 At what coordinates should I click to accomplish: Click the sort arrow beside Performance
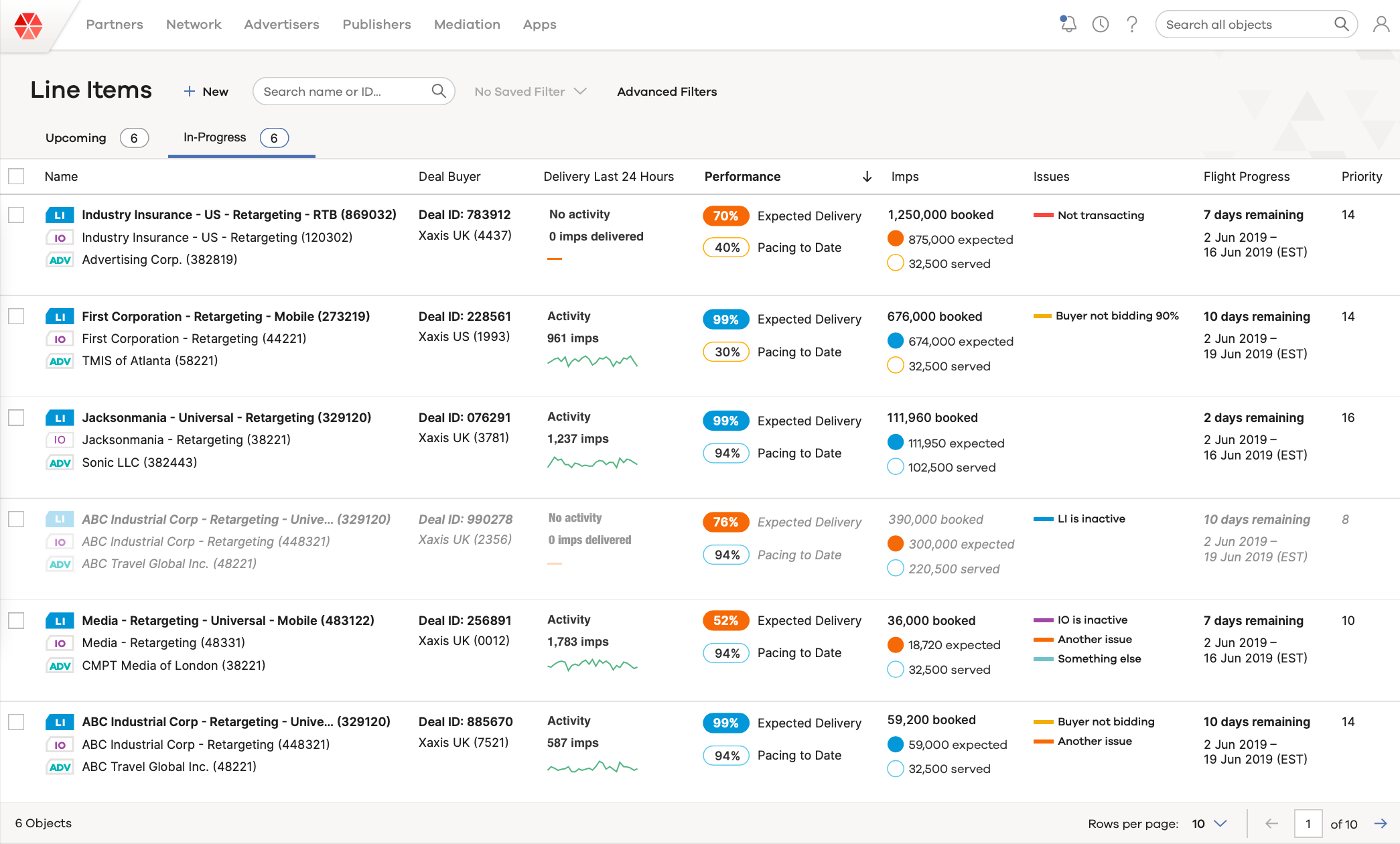pyautogui.click(x=867, y=176)
